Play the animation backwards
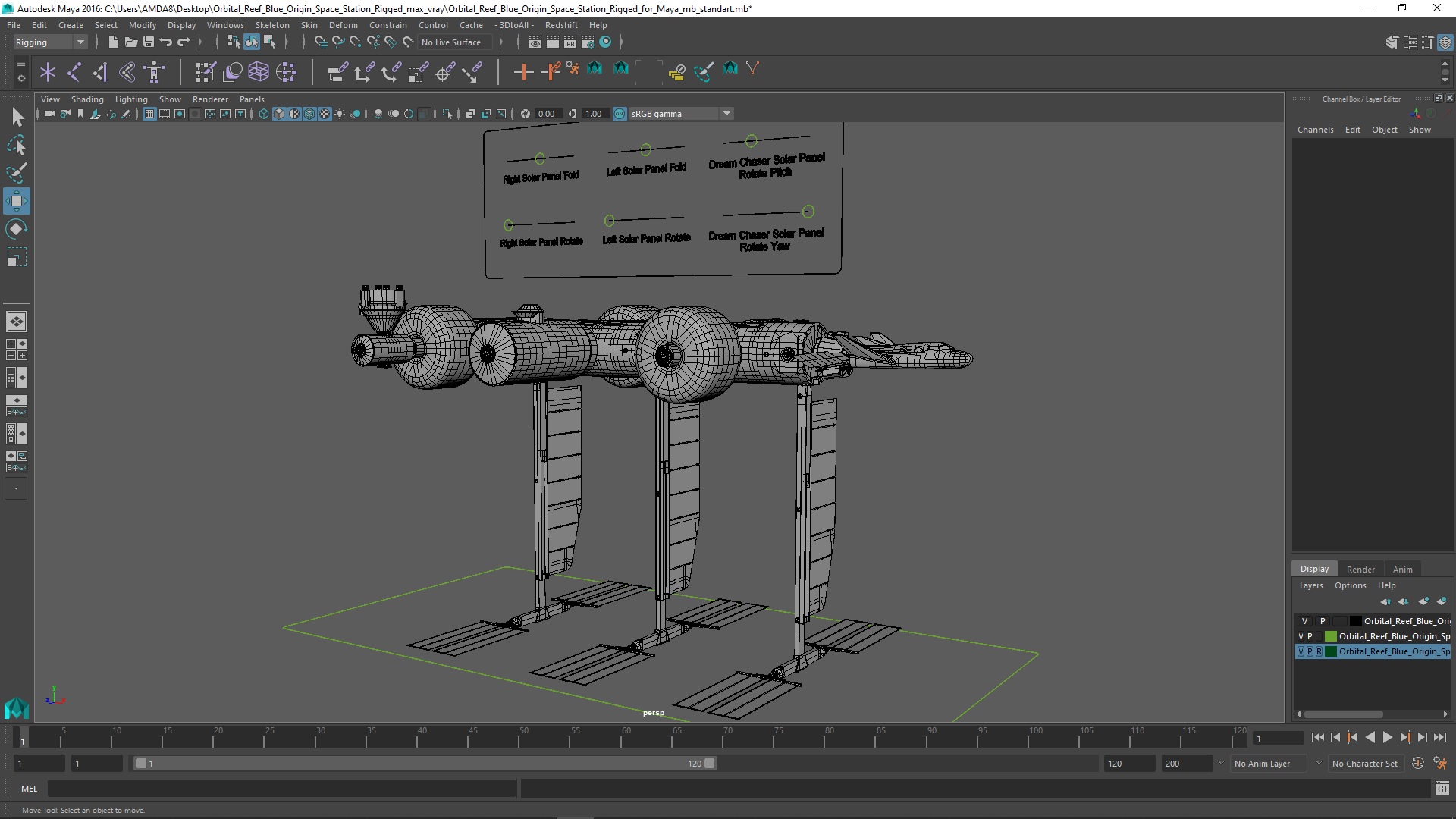Screen dimensions: 1456x819 coord(1370,737)
